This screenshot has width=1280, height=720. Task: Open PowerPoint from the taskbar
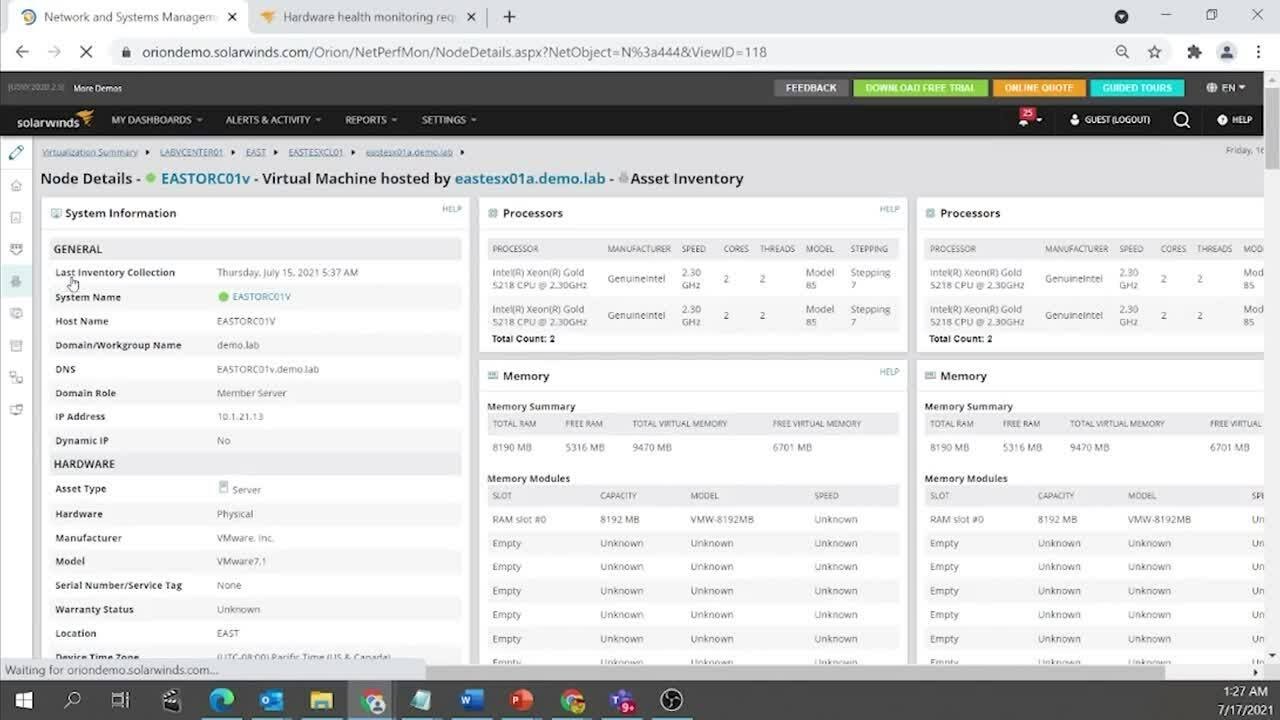tap(522, 700)
